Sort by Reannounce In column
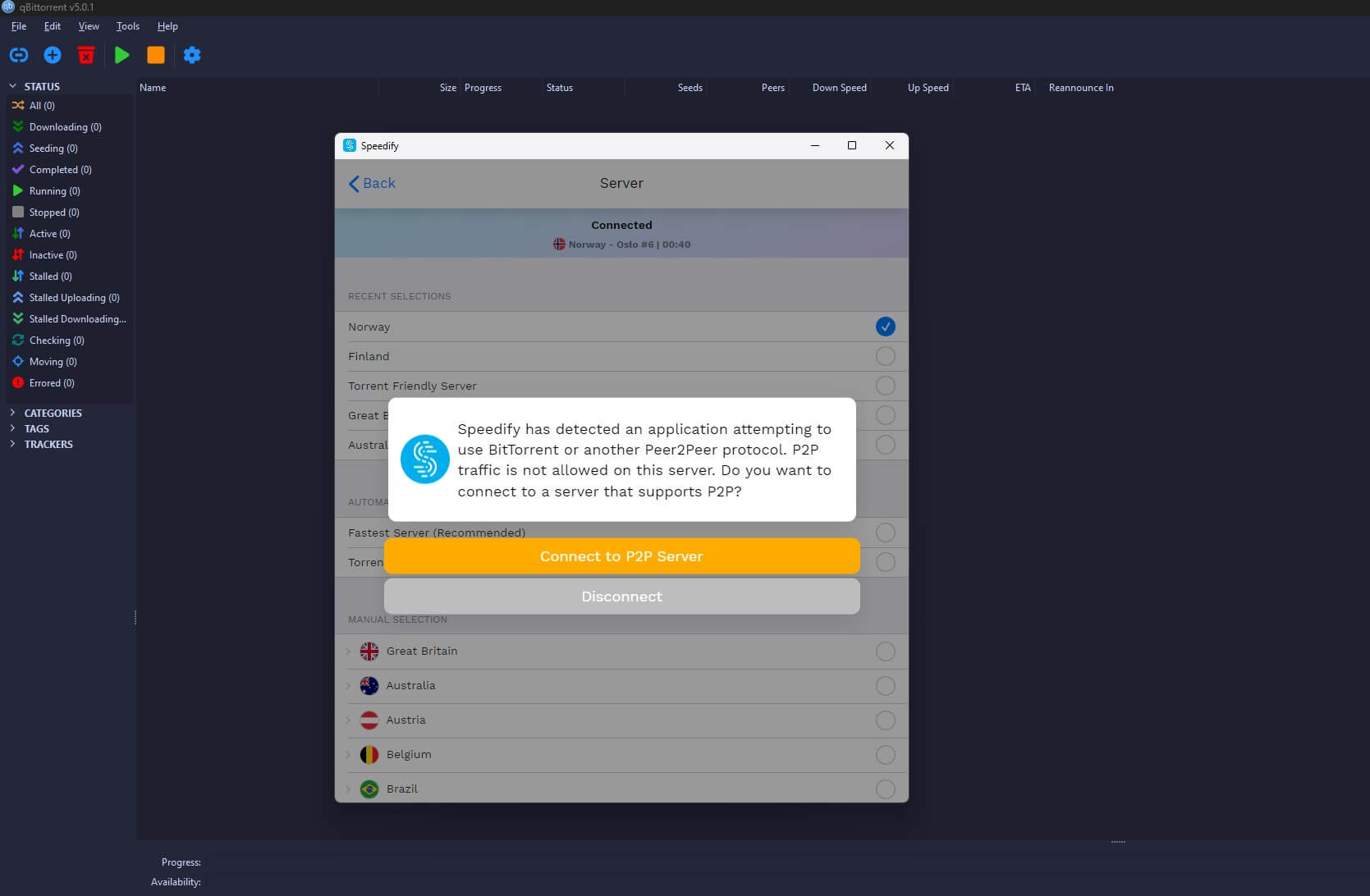This screenshot has height=896, width=1370. coord(1081,88)
